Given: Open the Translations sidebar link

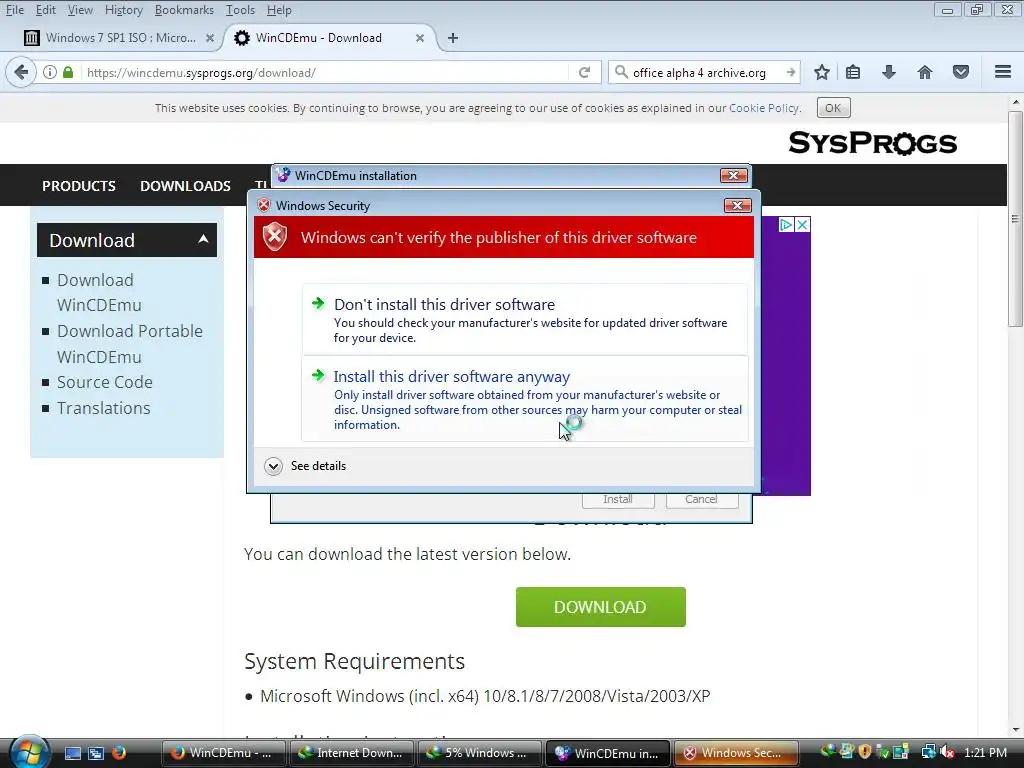Looking at the screenshot, I should coord(103,408).
